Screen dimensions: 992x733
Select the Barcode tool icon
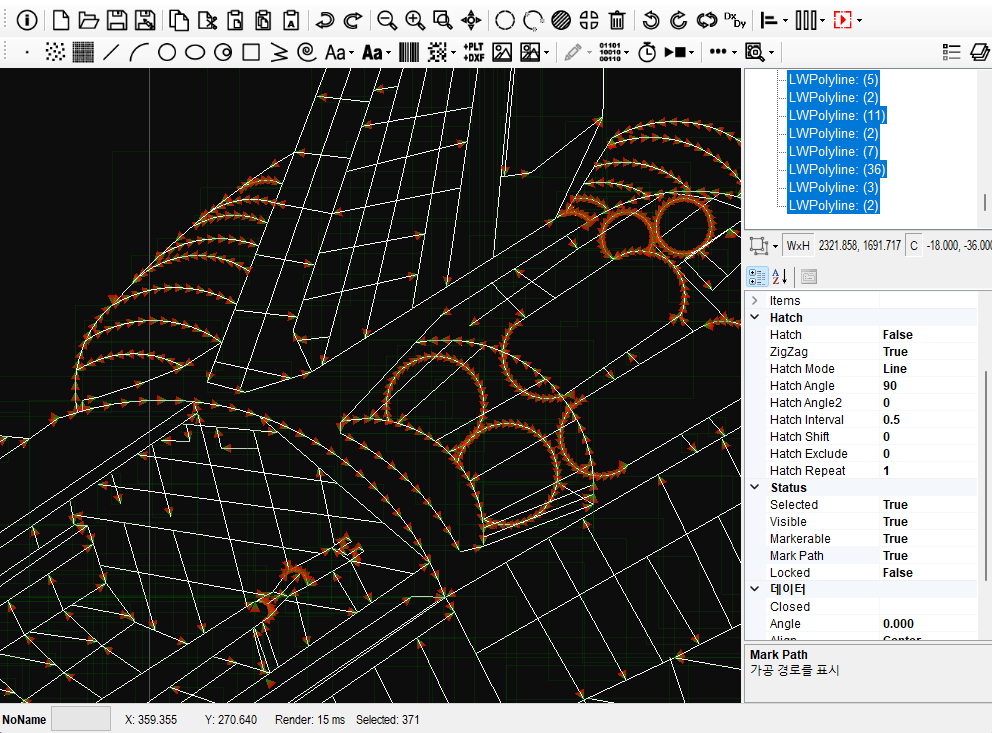(x=409, y=52)
